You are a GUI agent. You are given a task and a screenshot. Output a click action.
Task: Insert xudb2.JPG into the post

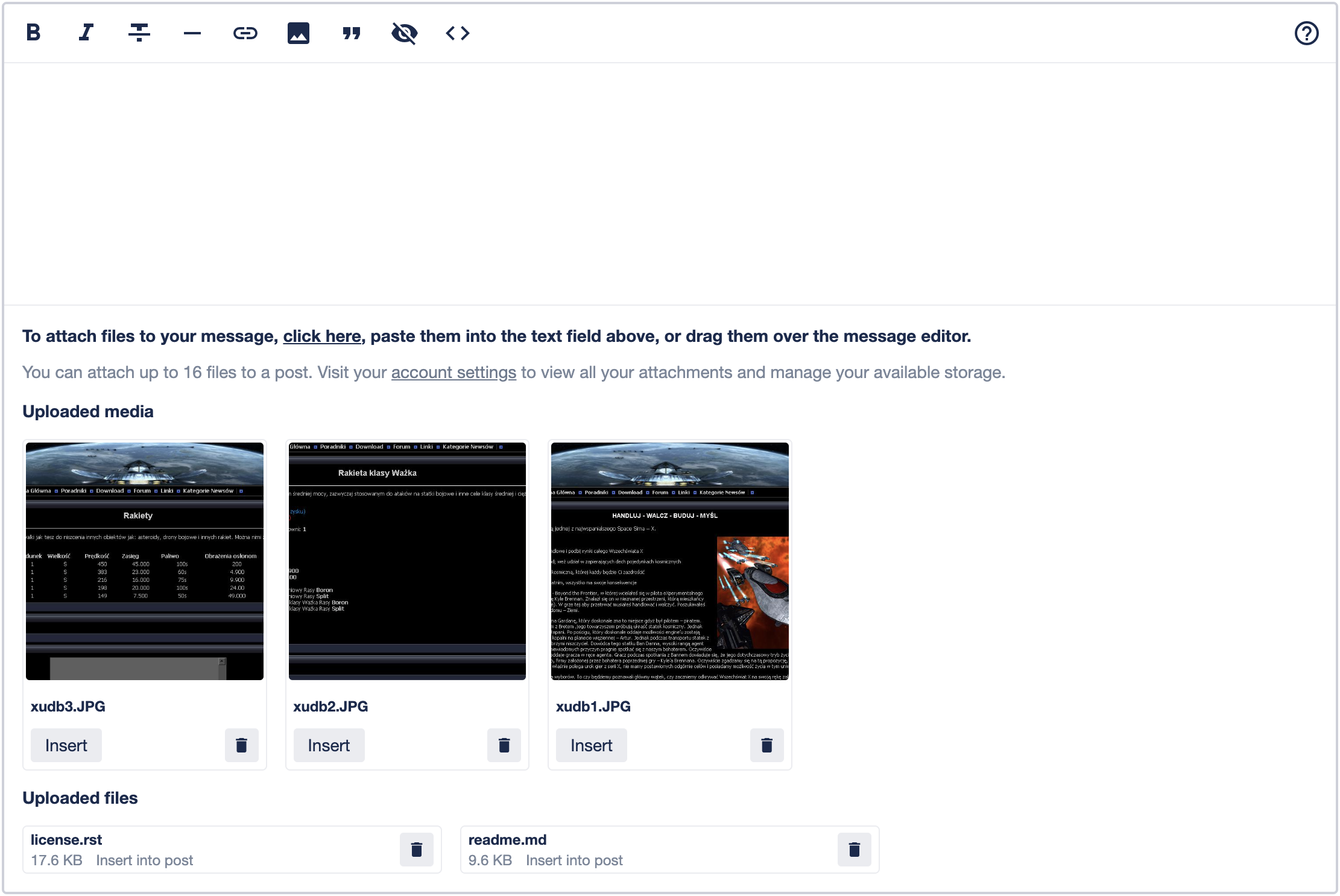click(329, 746)
